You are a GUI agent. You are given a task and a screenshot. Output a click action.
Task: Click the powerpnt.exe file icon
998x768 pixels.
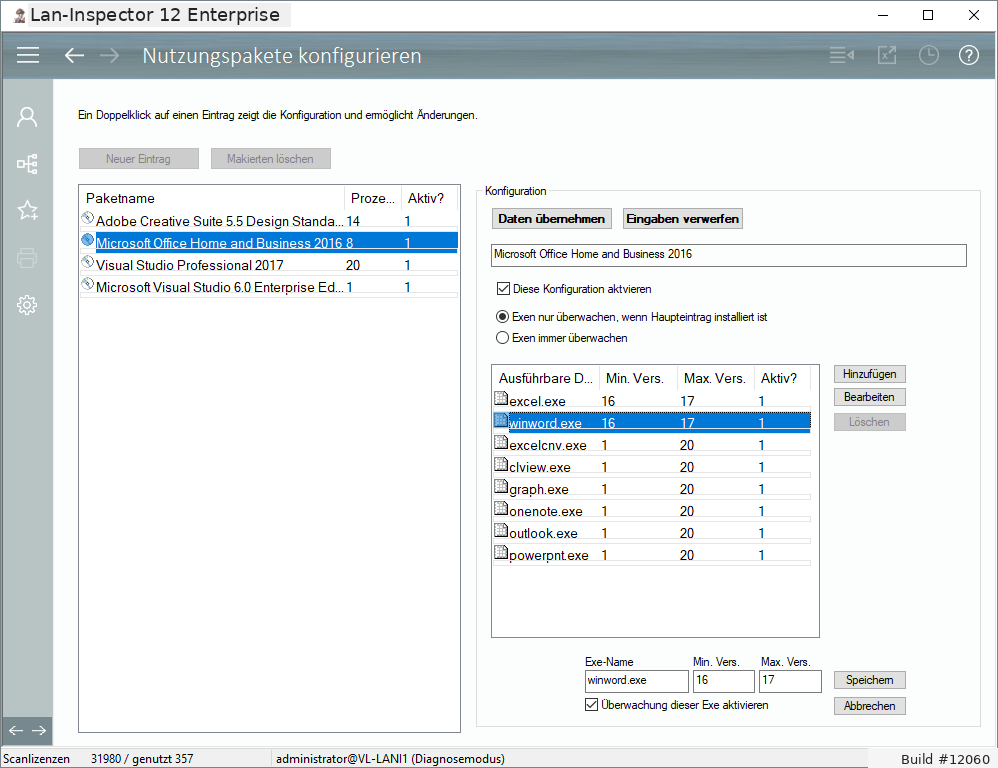tap(501, 552)
